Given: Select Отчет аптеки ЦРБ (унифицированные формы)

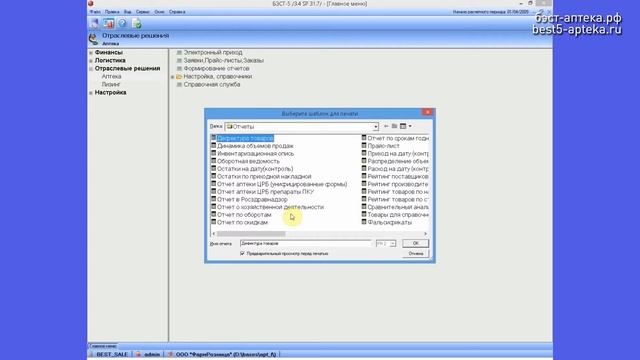Looking at the screenshot, I should (282, 184).
